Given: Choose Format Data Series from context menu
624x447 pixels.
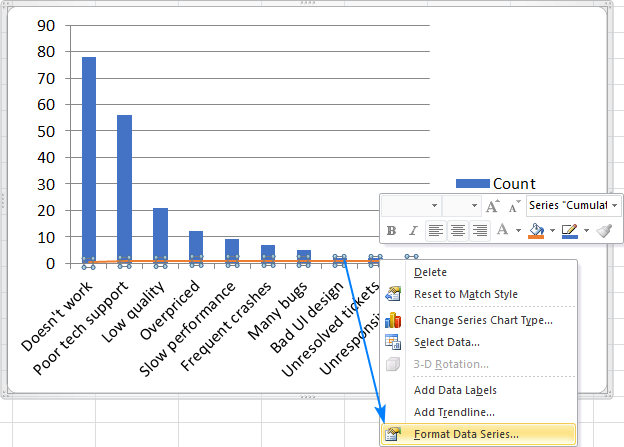Looking at the screenshot, I should click(466, 434).
